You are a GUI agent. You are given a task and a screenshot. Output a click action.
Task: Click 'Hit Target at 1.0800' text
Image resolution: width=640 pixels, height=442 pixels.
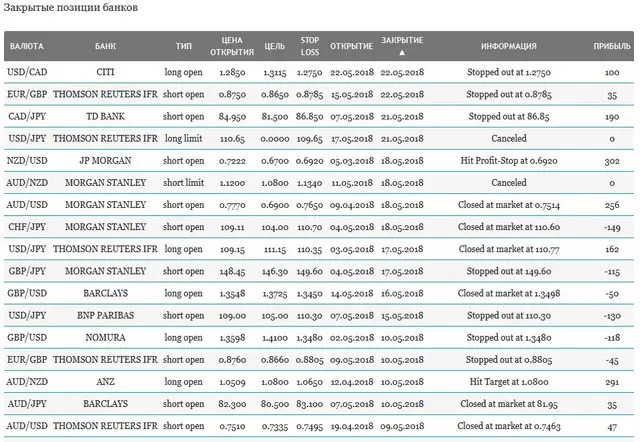(509, 382)
